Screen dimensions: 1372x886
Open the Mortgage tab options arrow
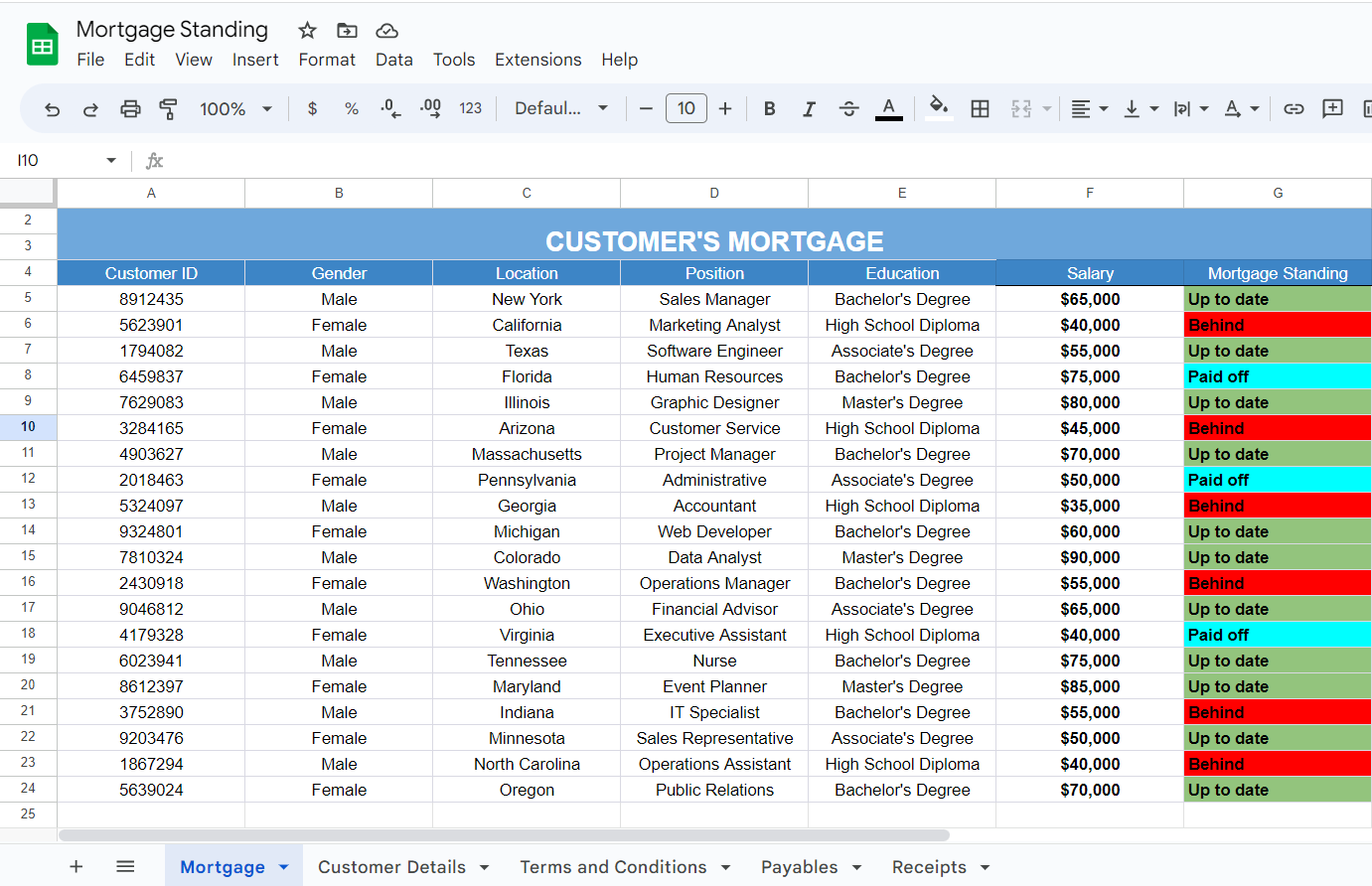pyautogui.click(x=284, y=867)
